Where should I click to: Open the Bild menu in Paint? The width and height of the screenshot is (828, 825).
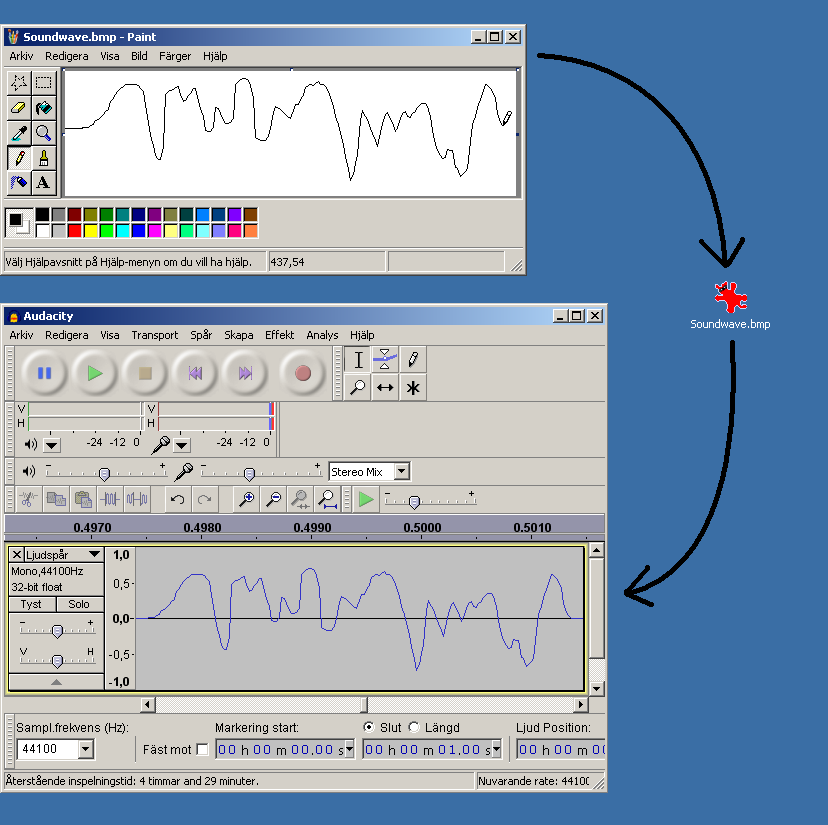pos(139,56)
